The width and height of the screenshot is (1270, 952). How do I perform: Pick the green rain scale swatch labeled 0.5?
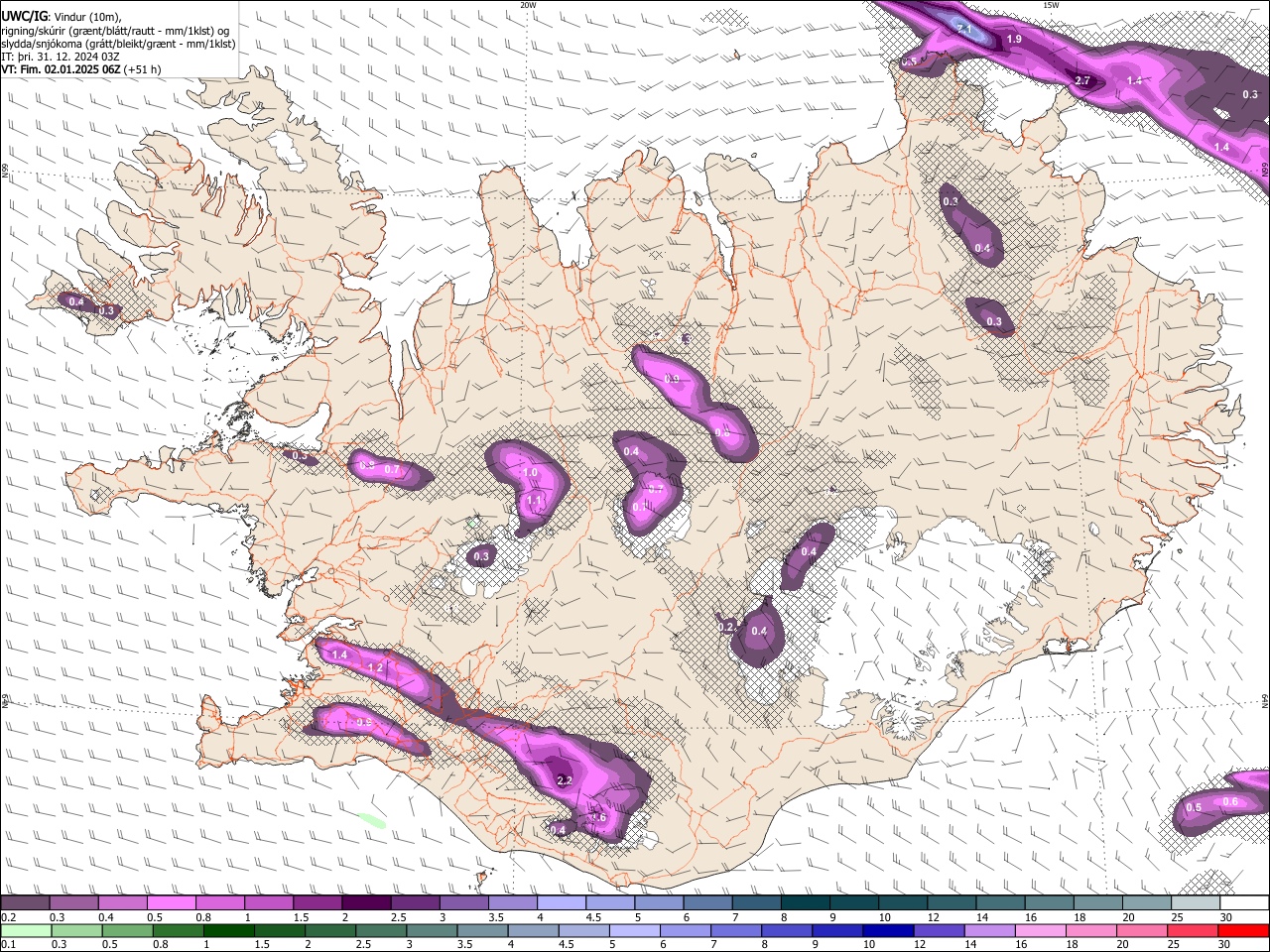click(x=127, y=930)
